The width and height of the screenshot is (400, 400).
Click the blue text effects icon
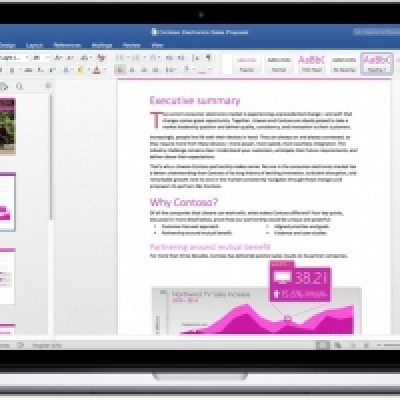click(x=66, y=70)
